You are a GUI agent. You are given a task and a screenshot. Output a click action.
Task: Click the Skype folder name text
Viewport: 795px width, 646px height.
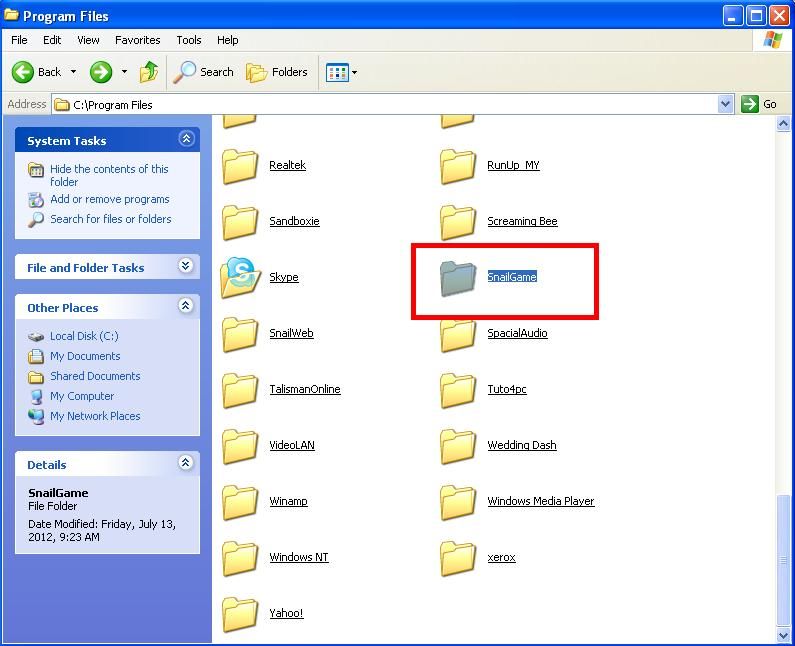(284, 277)
